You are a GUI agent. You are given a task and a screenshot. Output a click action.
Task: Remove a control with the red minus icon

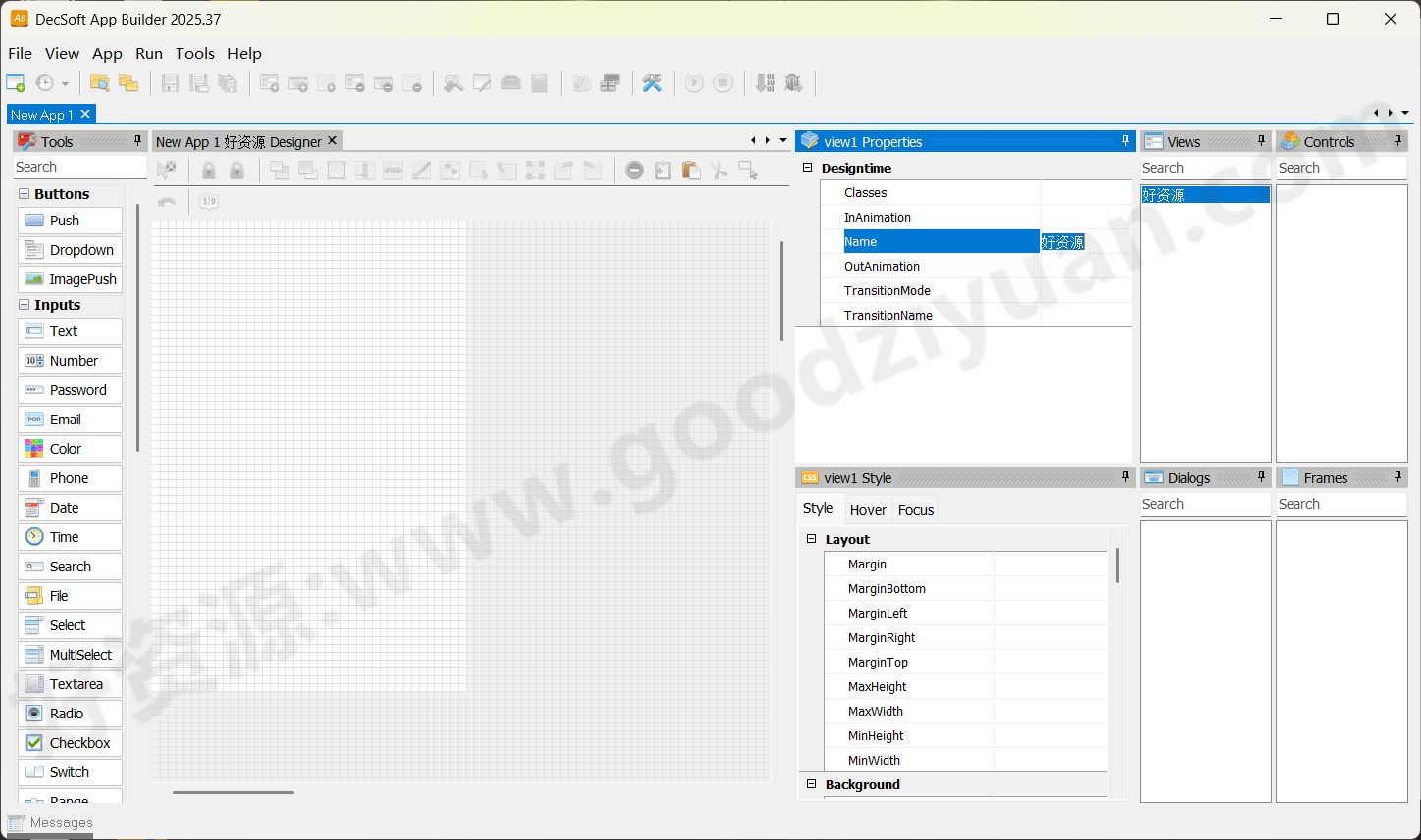coord(634,170)
